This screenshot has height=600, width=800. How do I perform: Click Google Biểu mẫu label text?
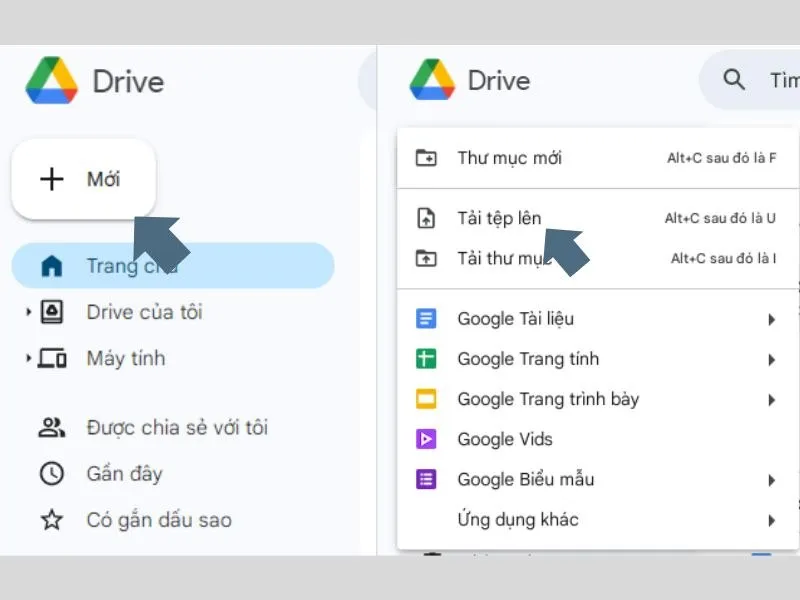coord(526,479)
